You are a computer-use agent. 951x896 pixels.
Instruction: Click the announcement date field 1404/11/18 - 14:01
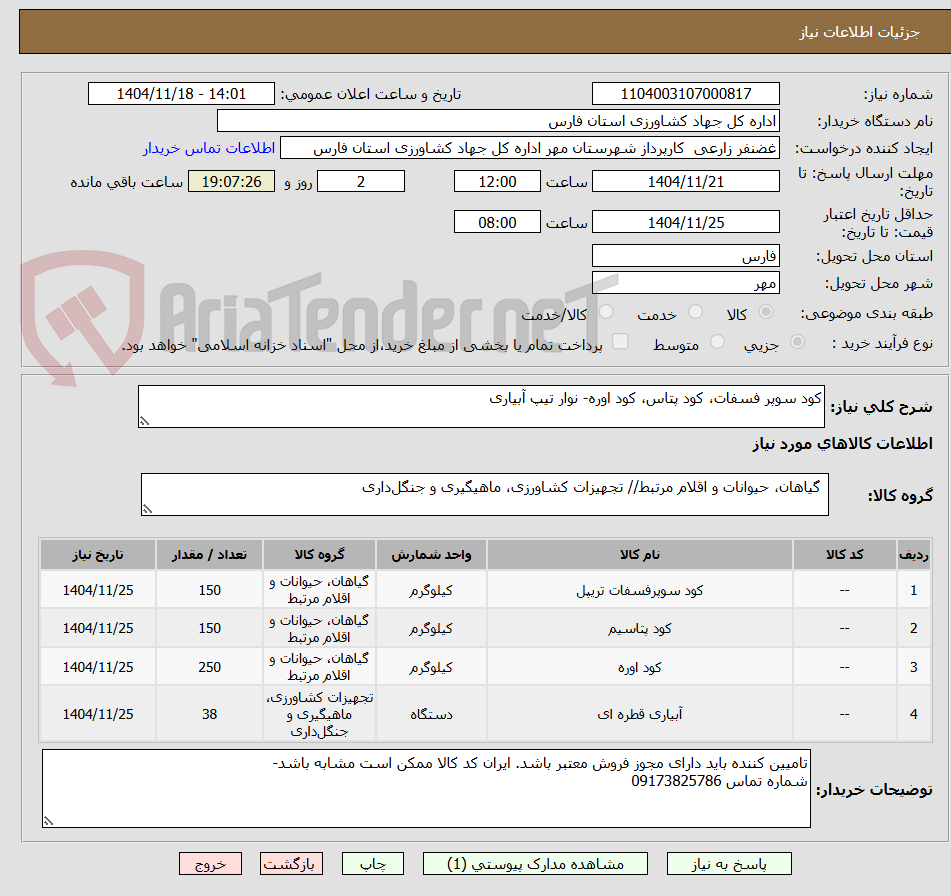pyautogui.click(x=181, y=94)
